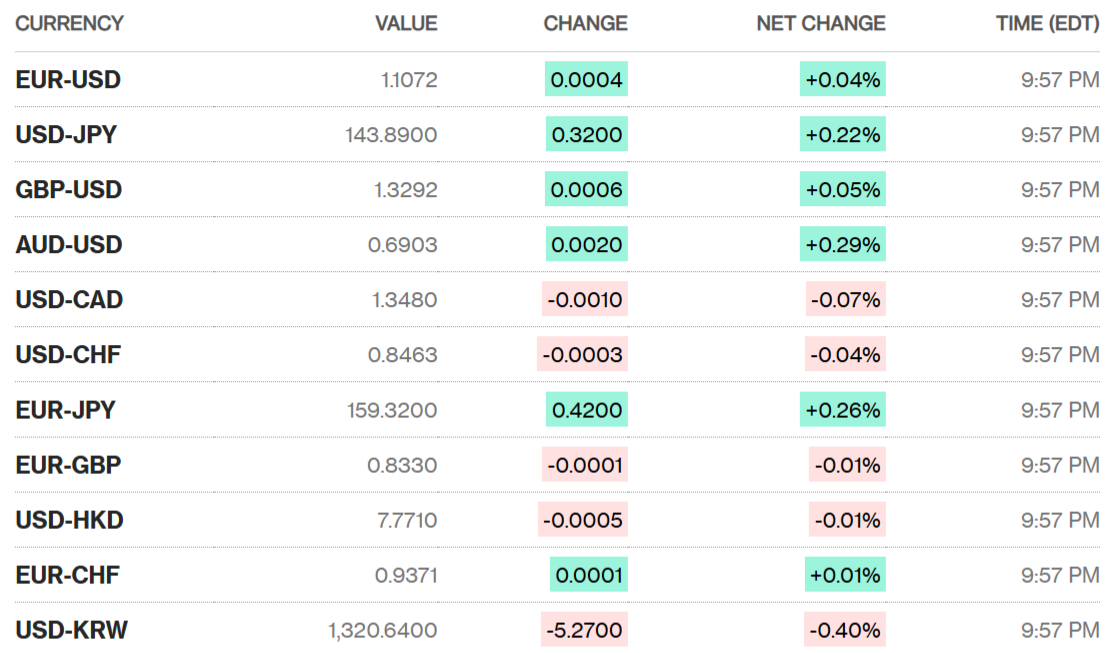Click the NET CHANGE column header
1116x653 pixels.
click(x=821, y=23)
